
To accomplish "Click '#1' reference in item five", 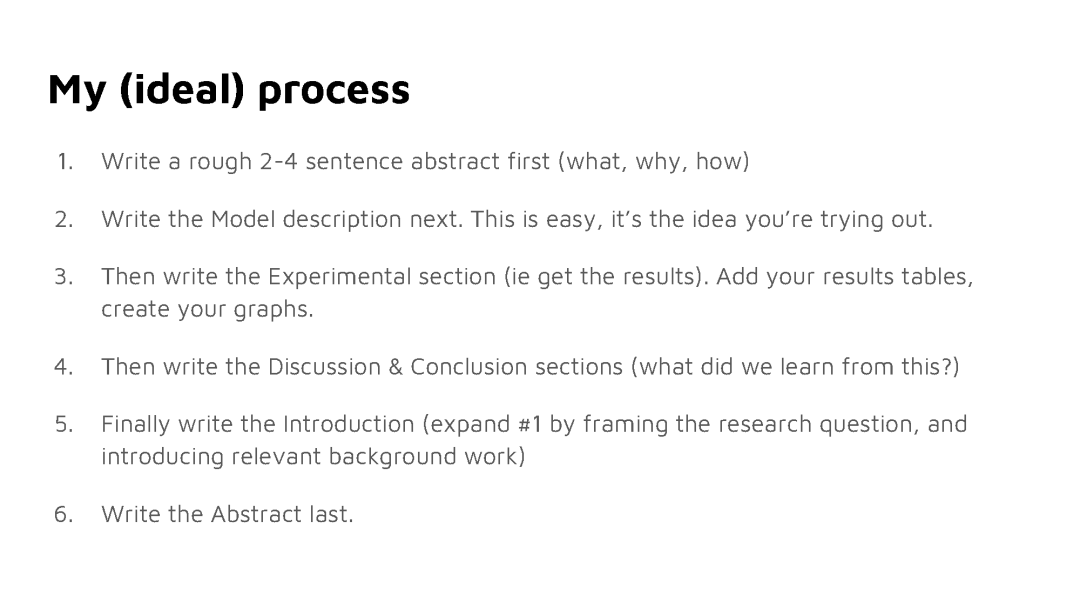I will pyautogui.click(x=530, y=423).
